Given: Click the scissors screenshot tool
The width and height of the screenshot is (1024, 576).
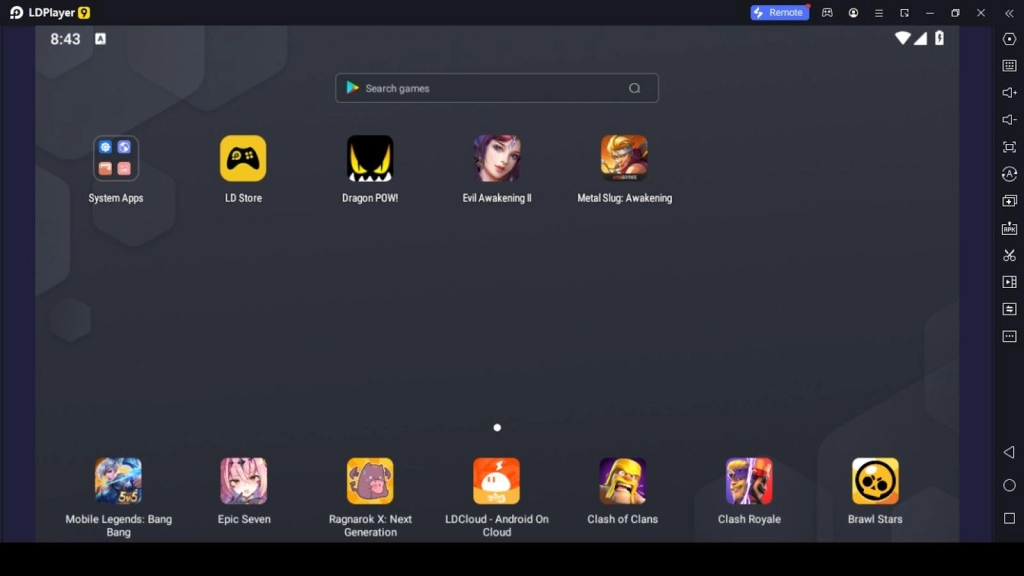Looking at the screenshot, I should pyautogui.click(x=1009, y=255).
